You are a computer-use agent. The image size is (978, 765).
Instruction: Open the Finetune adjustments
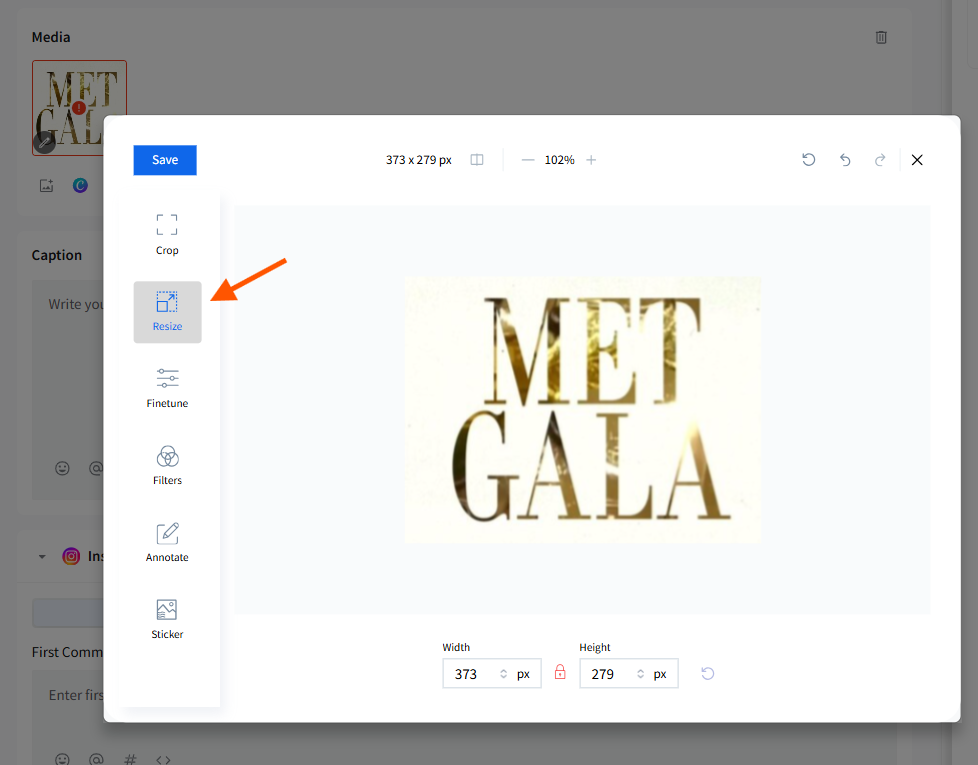point(167,388)
